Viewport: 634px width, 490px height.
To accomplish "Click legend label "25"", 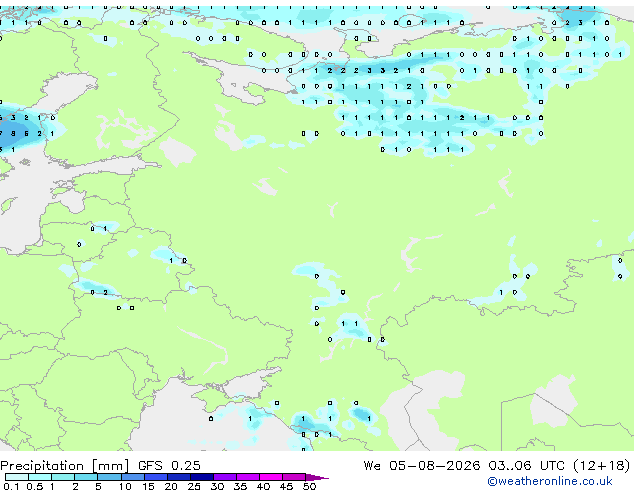I will click(x=194, y=486).
